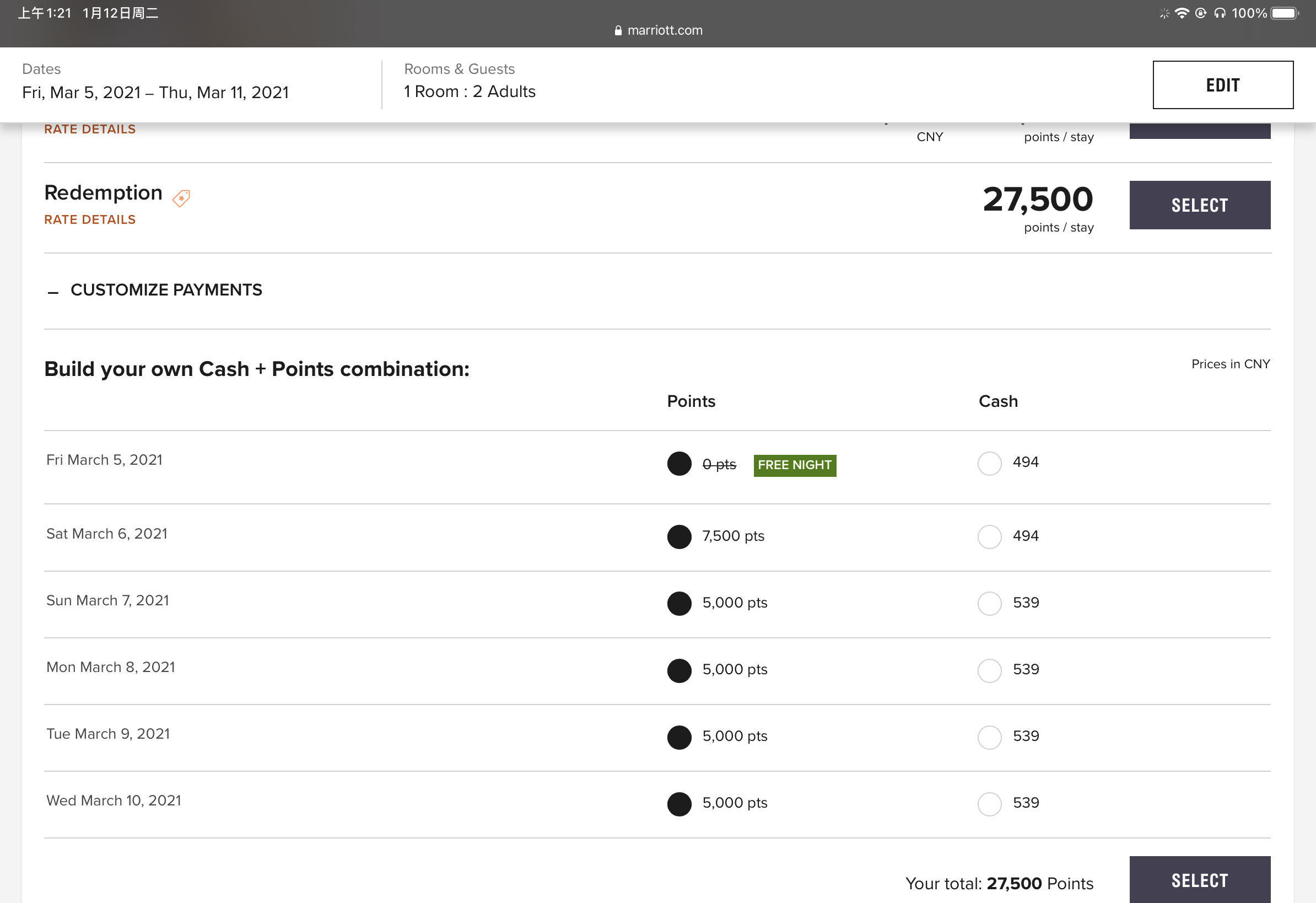
Task: Select 5,000 pts for Tue March 9
Action: (679, 737)
